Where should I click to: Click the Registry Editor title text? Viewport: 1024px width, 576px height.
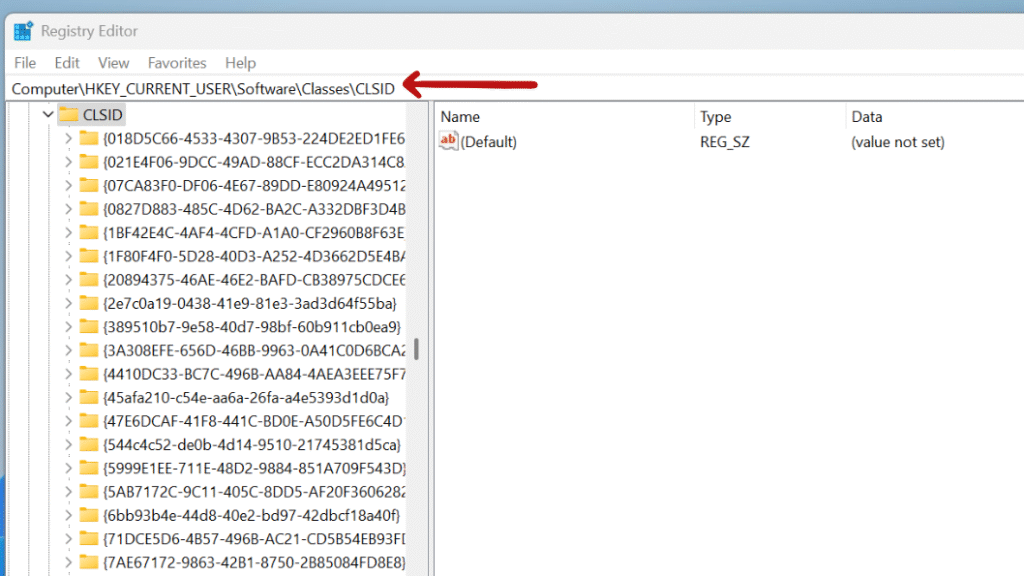89,31
